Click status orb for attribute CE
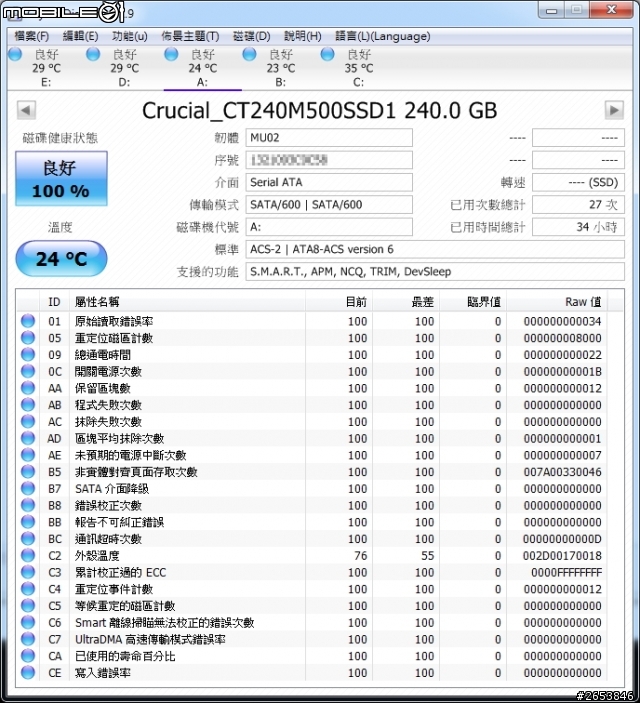This screenshot has width=640, height=704. point(28,673)
